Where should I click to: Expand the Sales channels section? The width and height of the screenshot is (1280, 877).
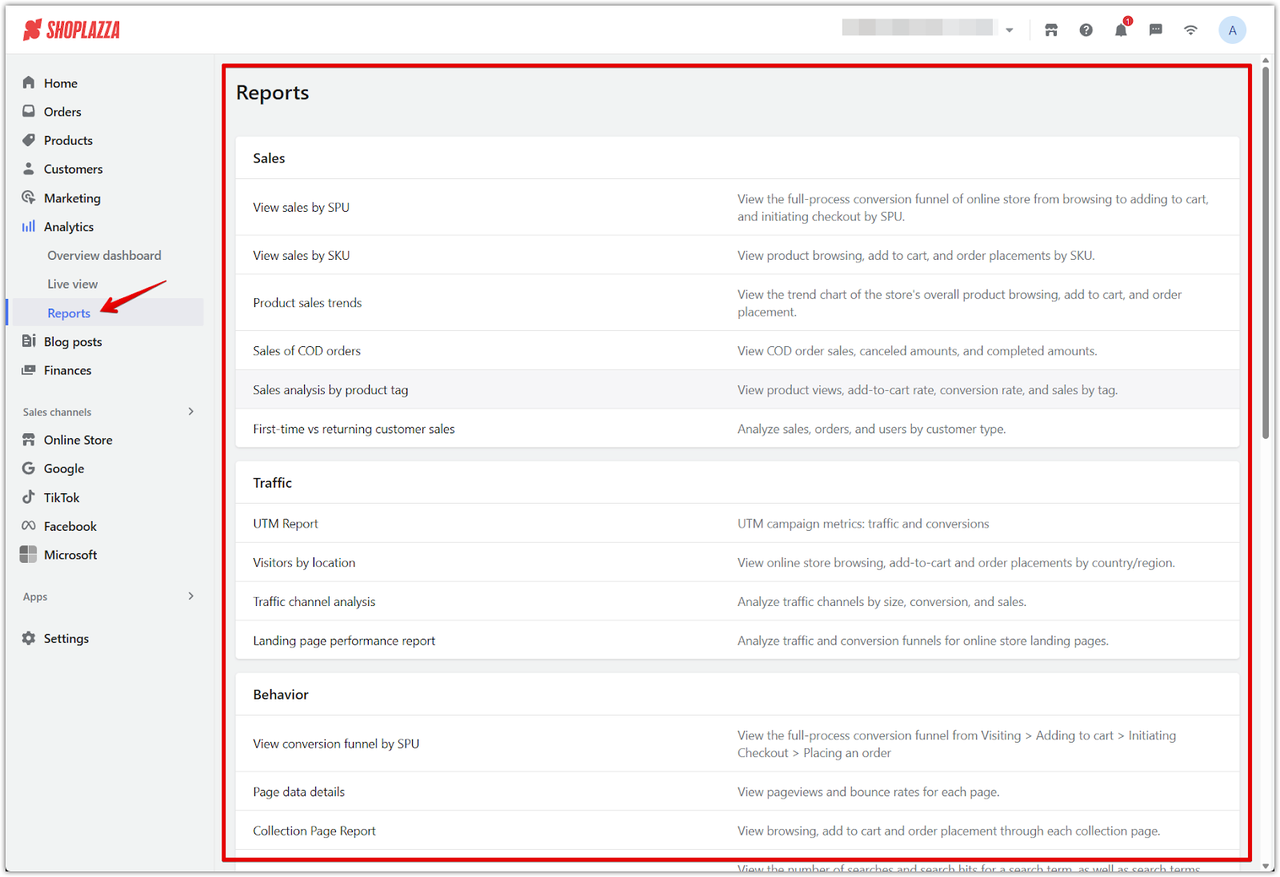pyautogui.click(x=191, y=411)
